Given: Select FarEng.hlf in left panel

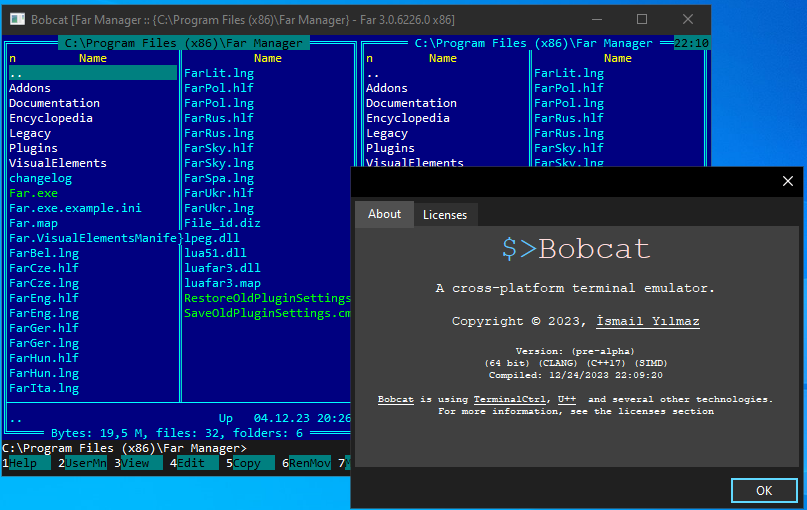Looking at the screenshot, I should tap(44, 298).
